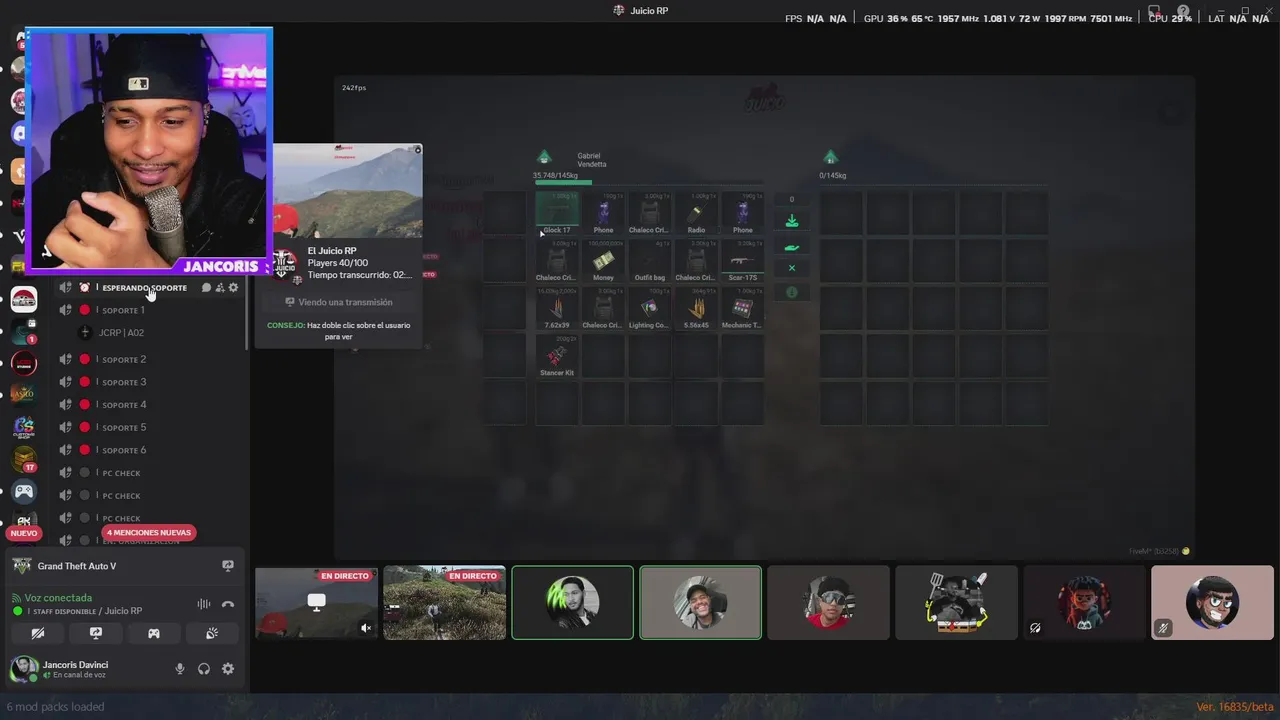The image size is (1280, 720).
Task: Open the game controller server icon
Action: click(23, 491)
